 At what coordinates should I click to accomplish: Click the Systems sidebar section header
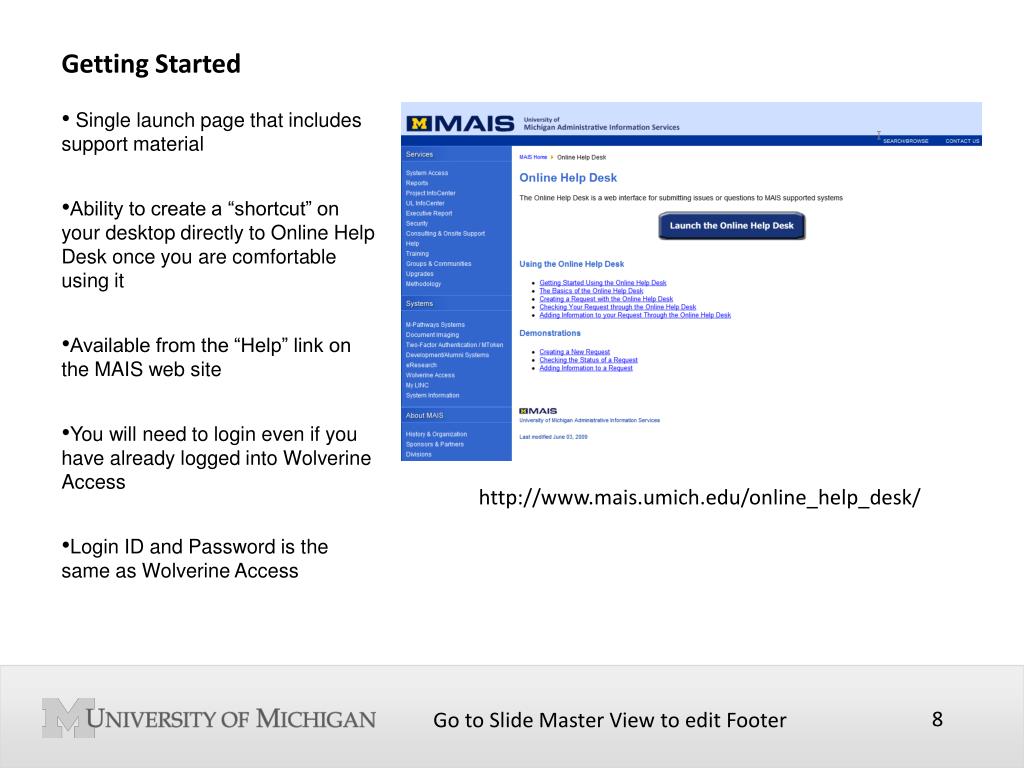(419, 304)
